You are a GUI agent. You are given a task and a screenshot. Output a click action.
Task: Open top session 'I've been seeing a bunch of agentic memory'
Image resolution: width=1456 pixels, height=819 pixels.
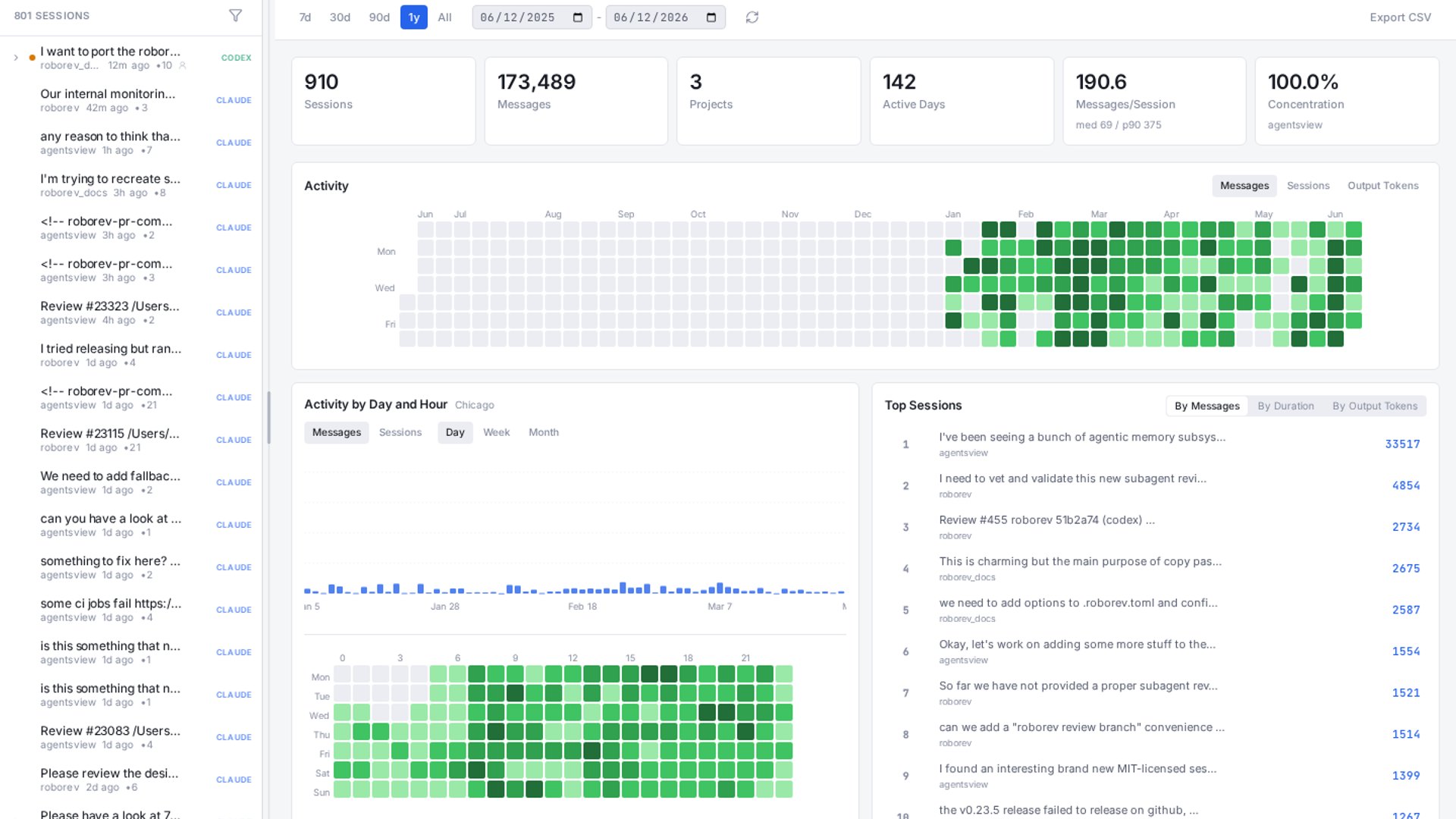pyautogui.click(x=1156, y=444)
